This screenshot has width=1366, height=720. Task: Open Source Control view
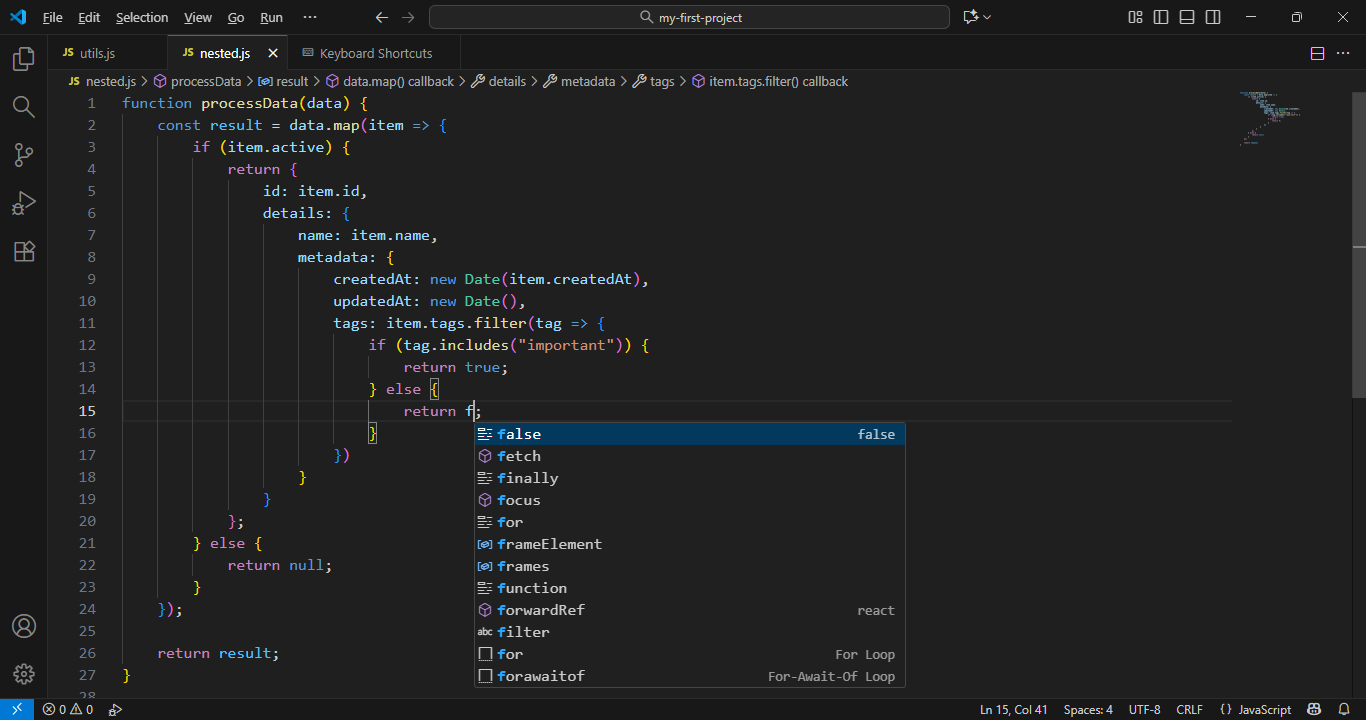tap(24, 155)
